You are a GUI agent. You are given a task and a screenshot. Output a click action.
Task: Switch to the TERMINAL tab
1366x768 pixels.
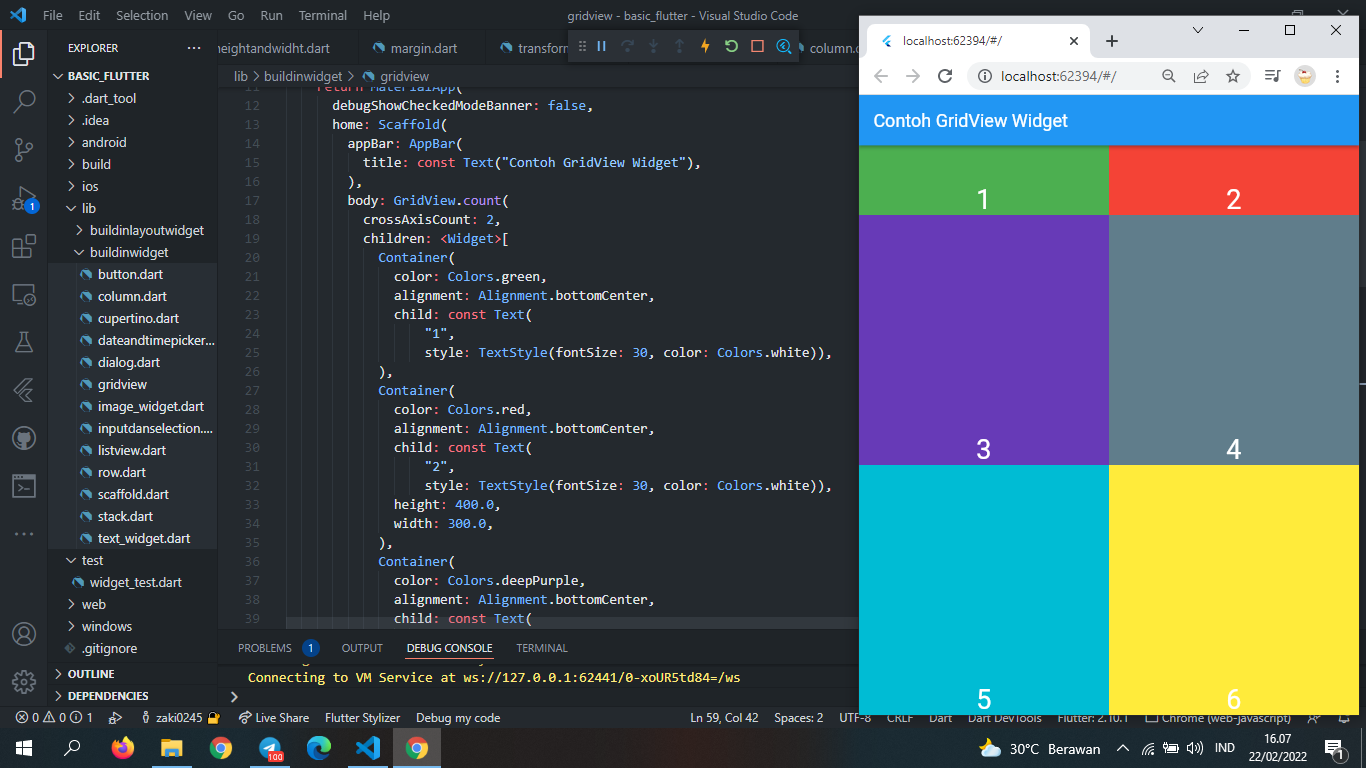click(541, 648)
